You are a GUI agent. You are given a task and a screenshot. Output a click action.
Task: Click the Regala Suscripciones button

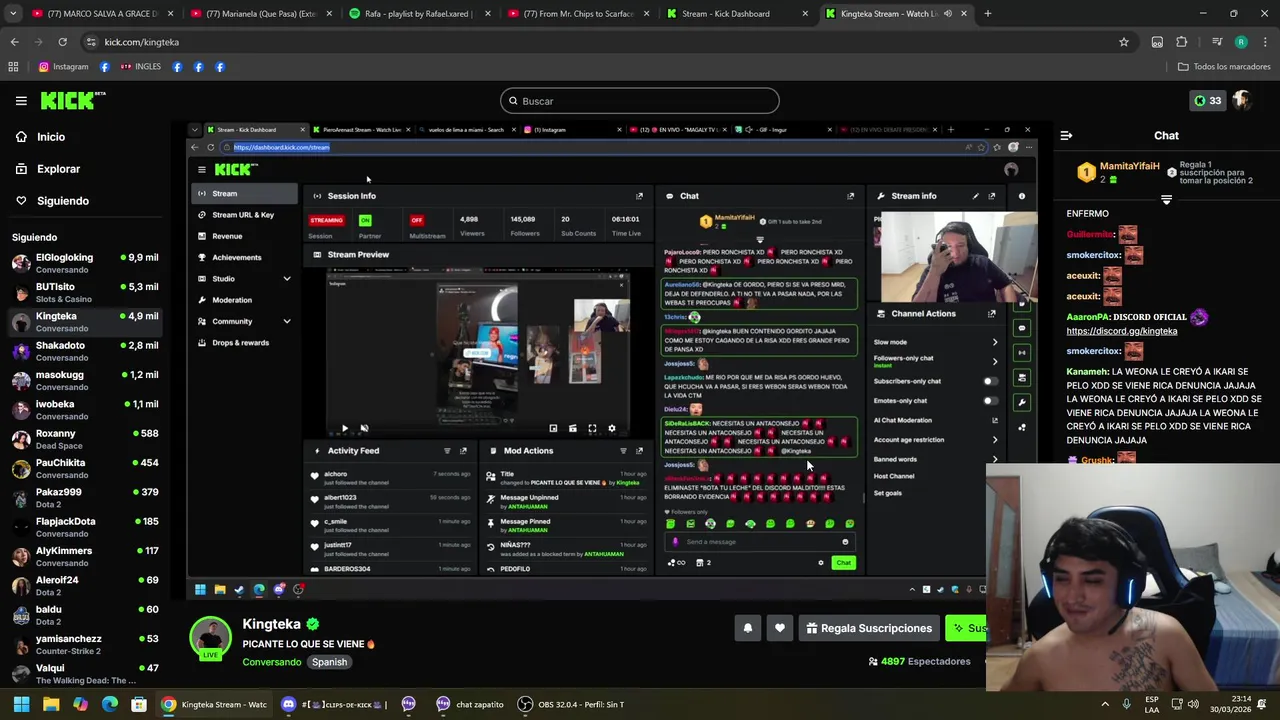[x=869, y=628]
